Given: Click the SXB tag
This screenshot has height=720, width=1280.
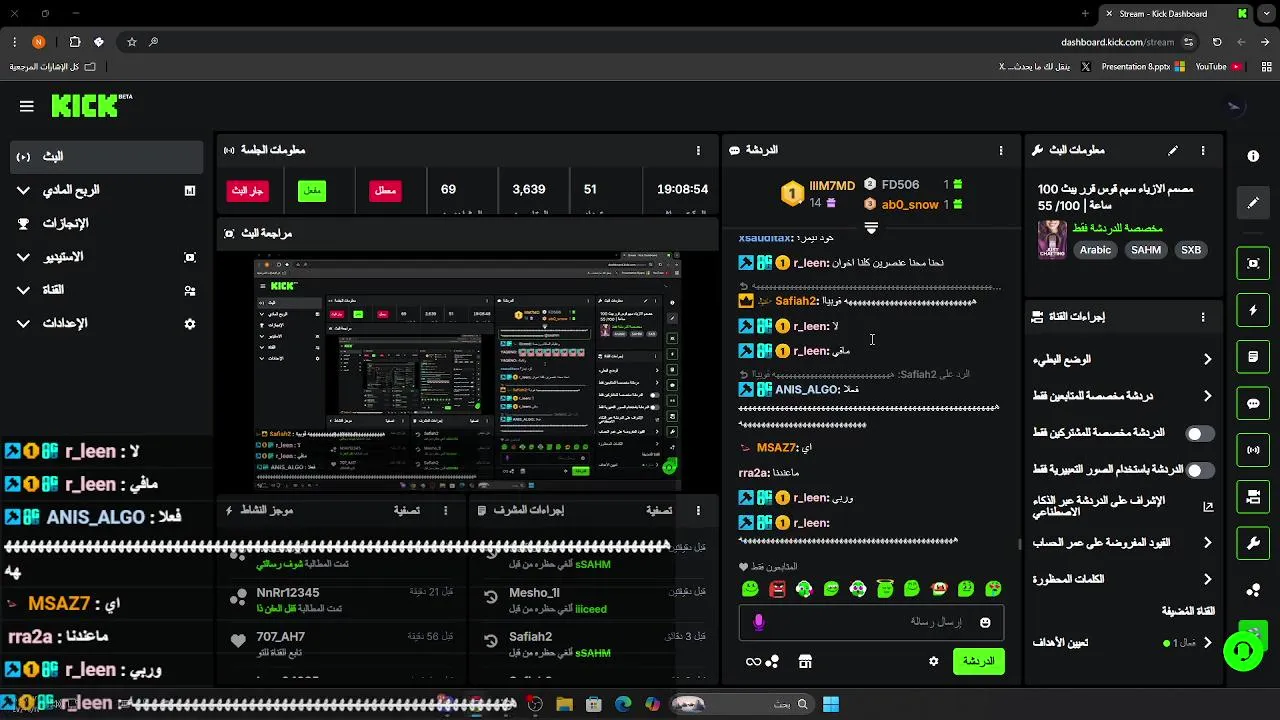Looking at the screenshot, I should coord(1191,250).
